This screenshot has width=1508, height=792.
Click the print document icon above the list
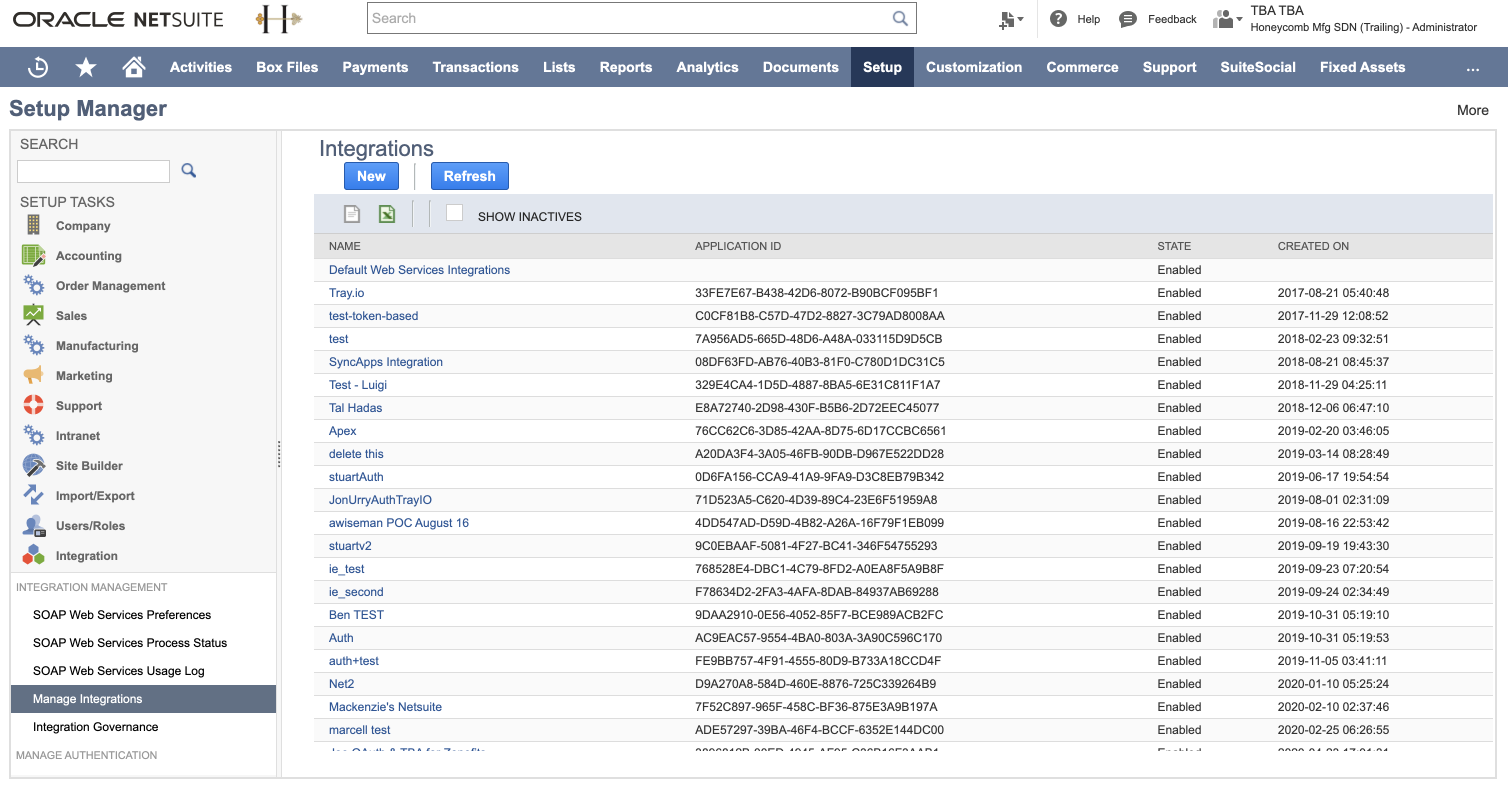pos(351,213)
